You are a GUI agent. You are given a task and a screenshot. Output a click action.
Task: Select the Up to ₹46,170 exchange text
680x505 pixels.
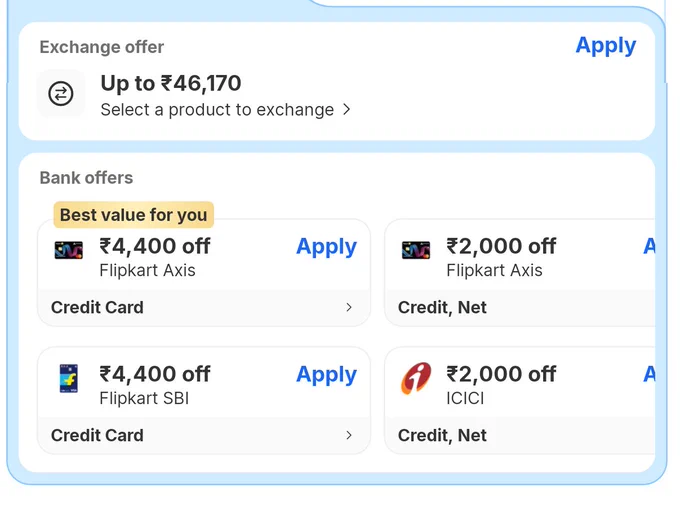[171, 83]
